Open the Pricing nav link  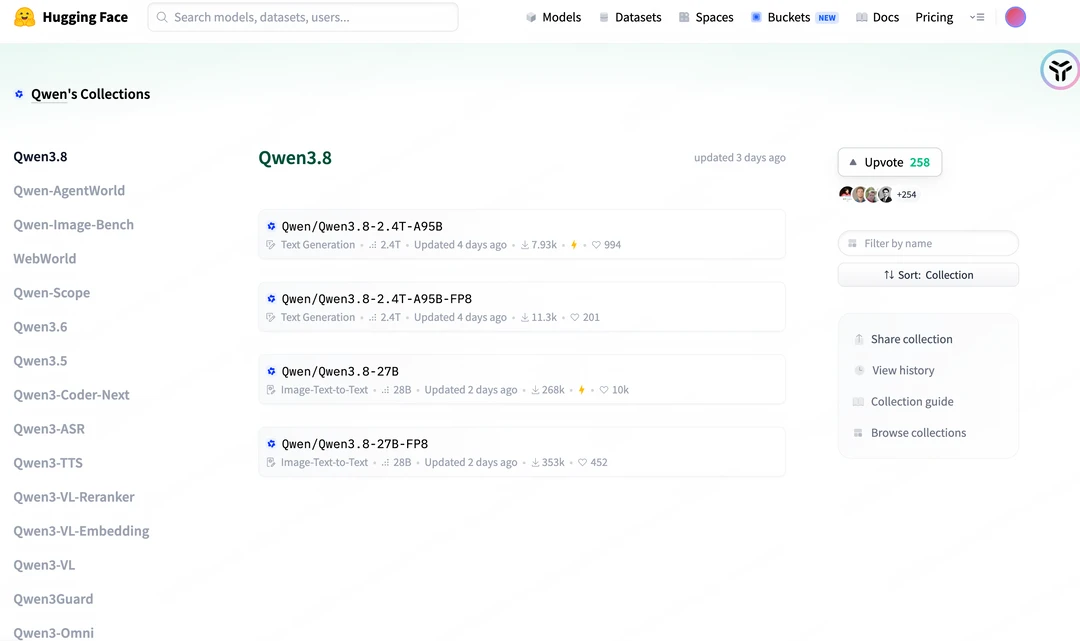click(934, 17)
